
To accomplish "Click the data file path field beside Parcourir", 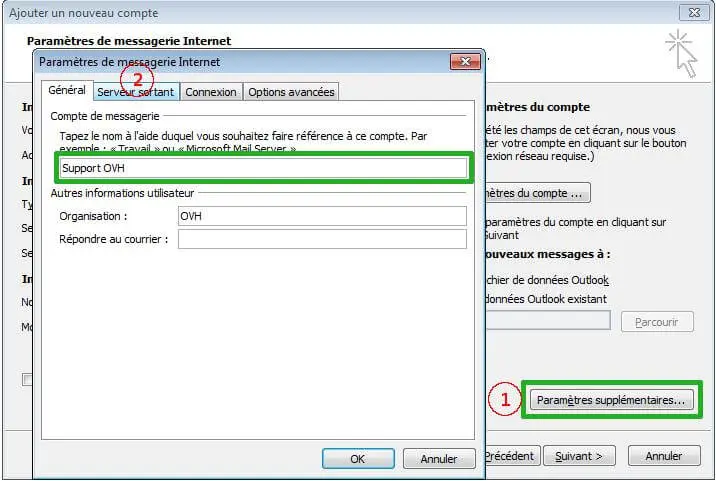I will click(x=548, y=321).
